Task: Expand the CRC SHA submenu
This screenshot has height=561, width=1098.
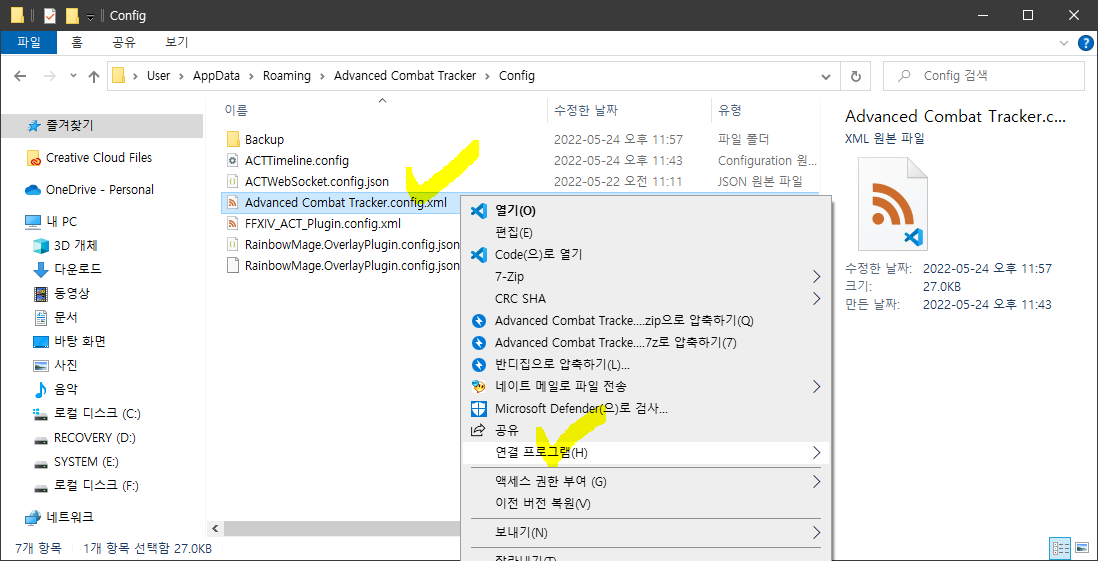Action: (816, 298)
